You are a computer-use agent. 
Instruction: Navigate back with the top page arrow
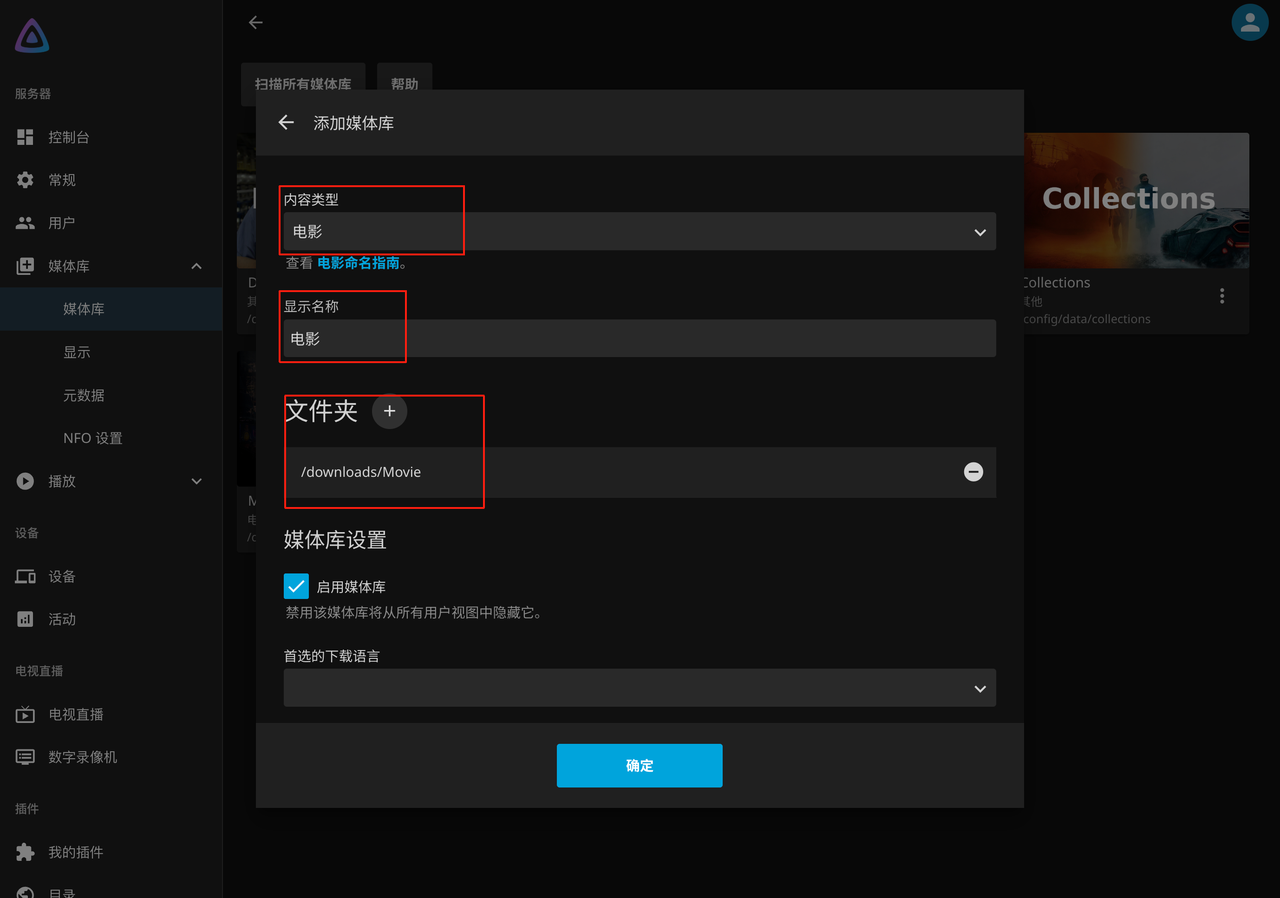point(256,22)
